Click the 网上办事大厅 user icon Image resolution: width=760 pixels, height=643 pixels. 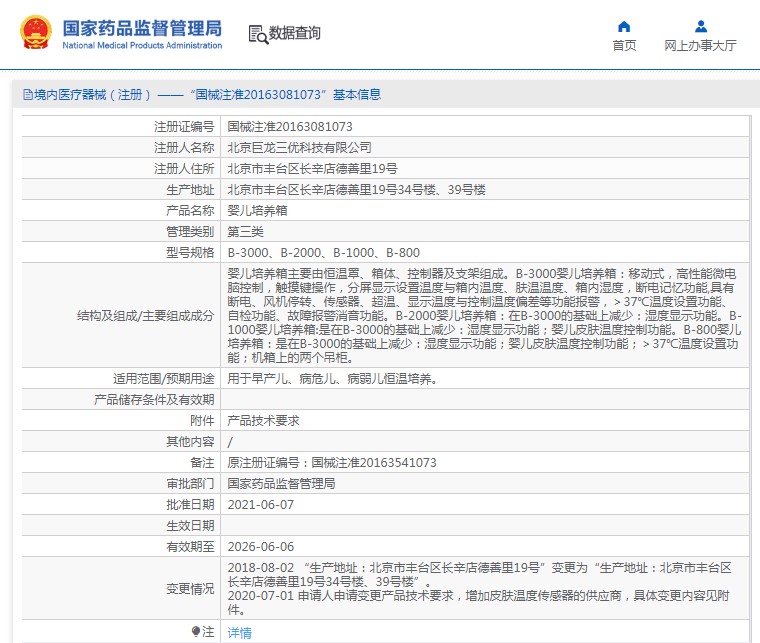click(x=701, y=26)
